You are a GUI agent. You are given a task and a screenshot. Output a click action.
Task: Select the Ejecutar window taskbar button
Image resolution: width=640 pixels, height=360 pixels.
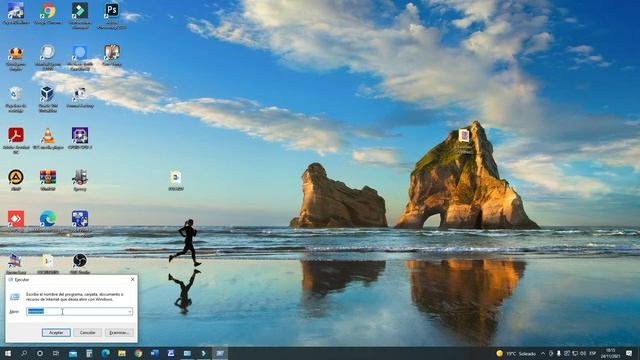coord(220,353)
